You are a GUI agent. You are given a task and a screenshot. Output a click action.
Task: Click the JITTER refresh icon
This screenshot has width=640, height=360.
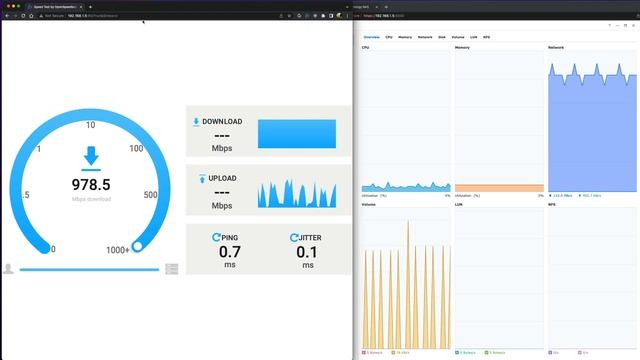pyautogui.click(x=294, y=238)
